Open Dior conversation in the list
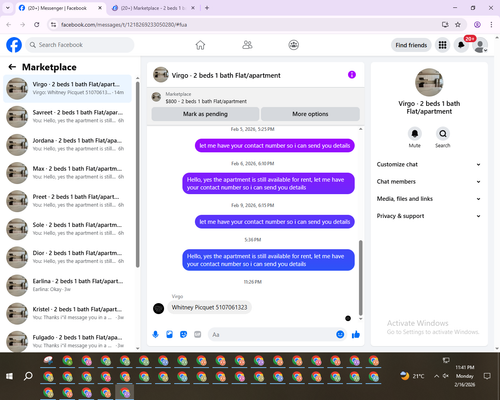 pyautogui.click(x=67, y=257)
